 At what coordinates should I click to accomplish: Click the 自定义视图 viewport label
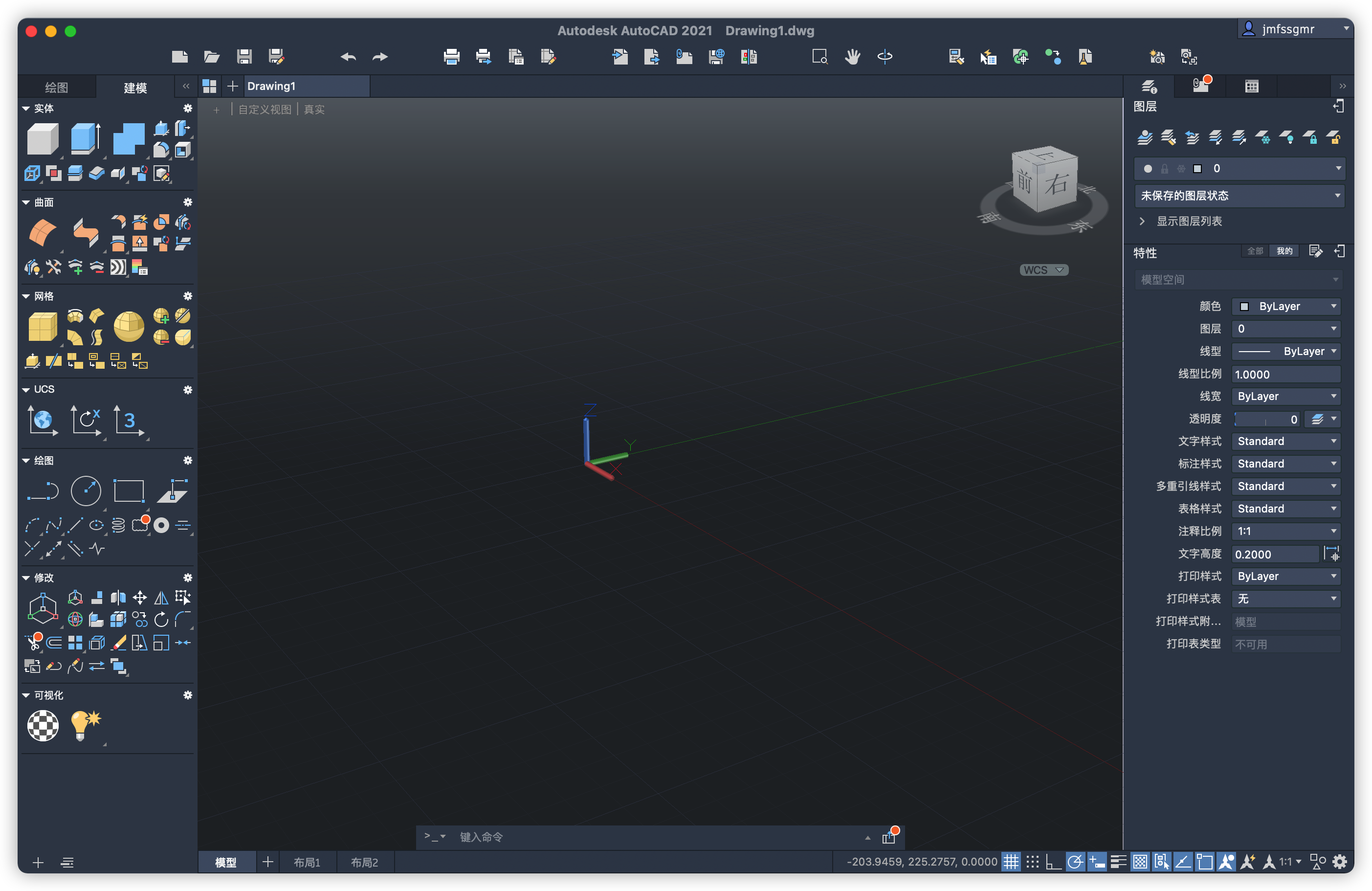click(x=265, y=110)
